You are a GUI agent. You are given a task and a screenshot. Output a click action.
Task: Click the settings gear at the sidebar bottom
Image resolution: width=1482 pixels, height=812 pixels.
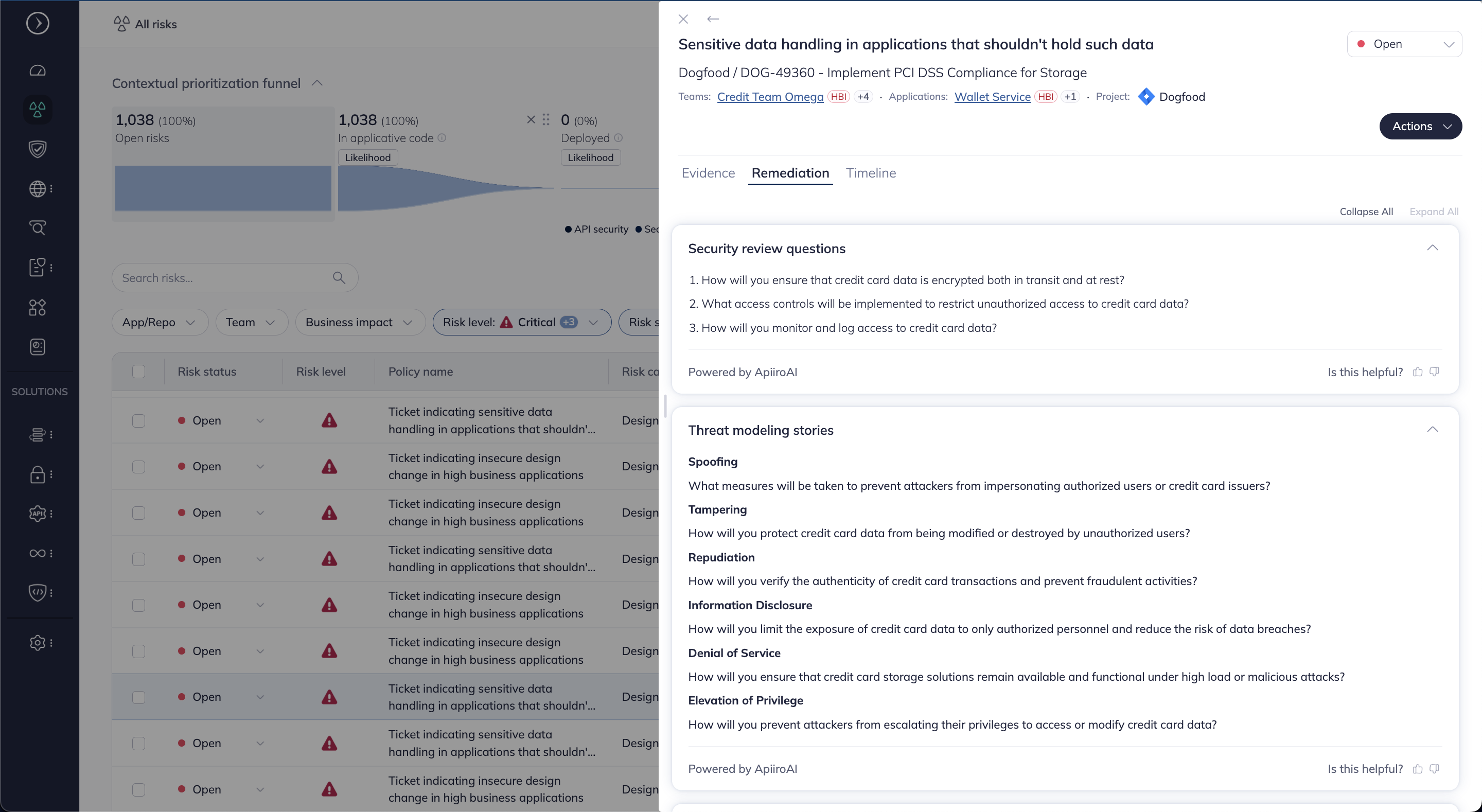coord(37,643)
